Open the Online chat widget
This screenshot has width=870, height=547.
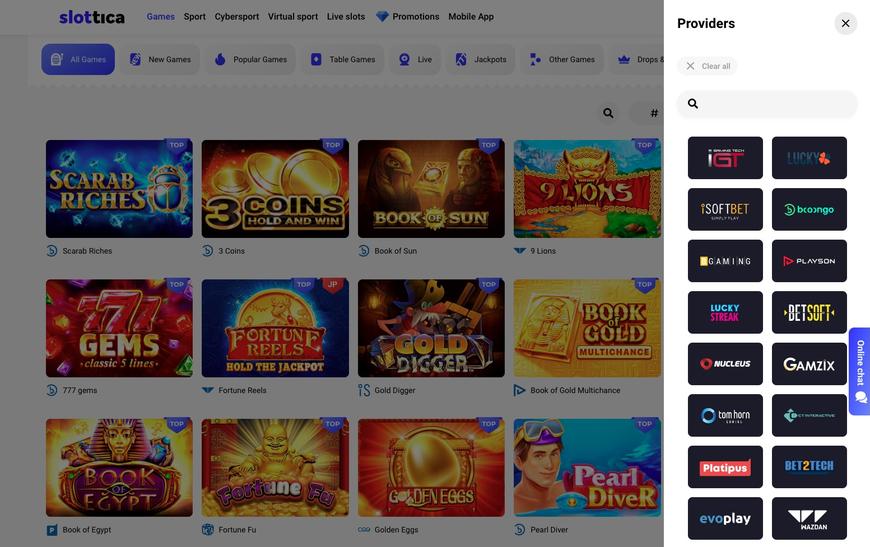(x=859, y=371)
